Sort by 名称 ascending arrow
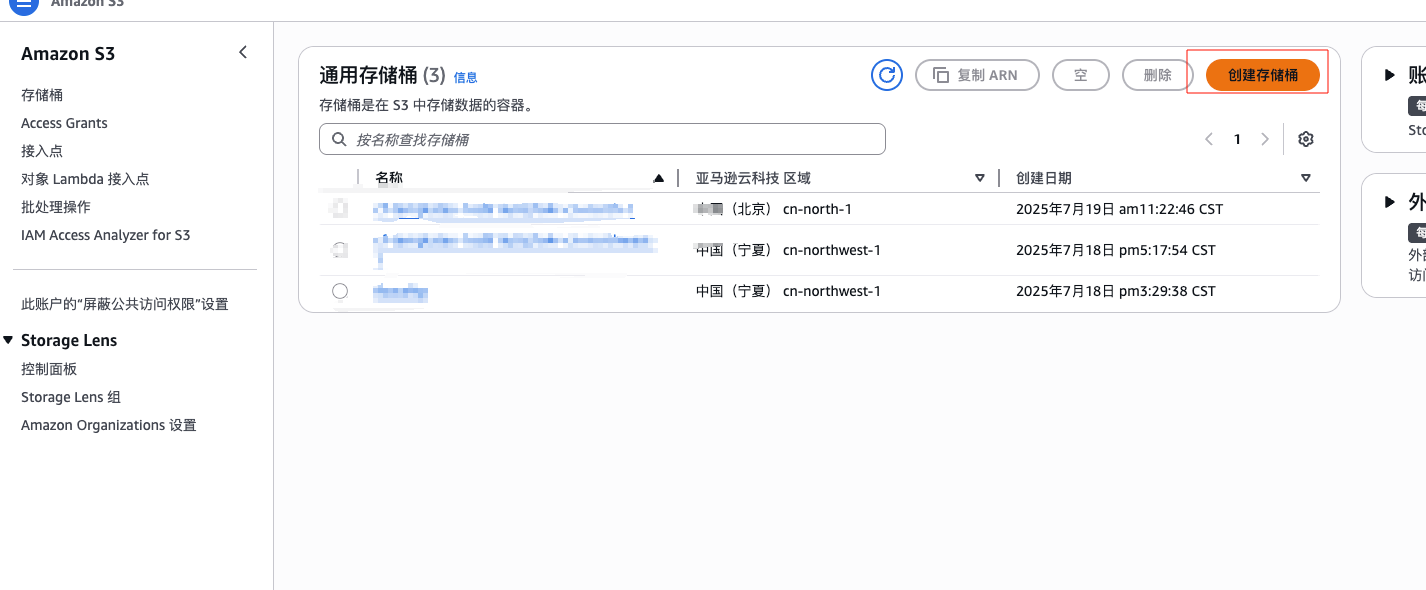 pos(658,178)
